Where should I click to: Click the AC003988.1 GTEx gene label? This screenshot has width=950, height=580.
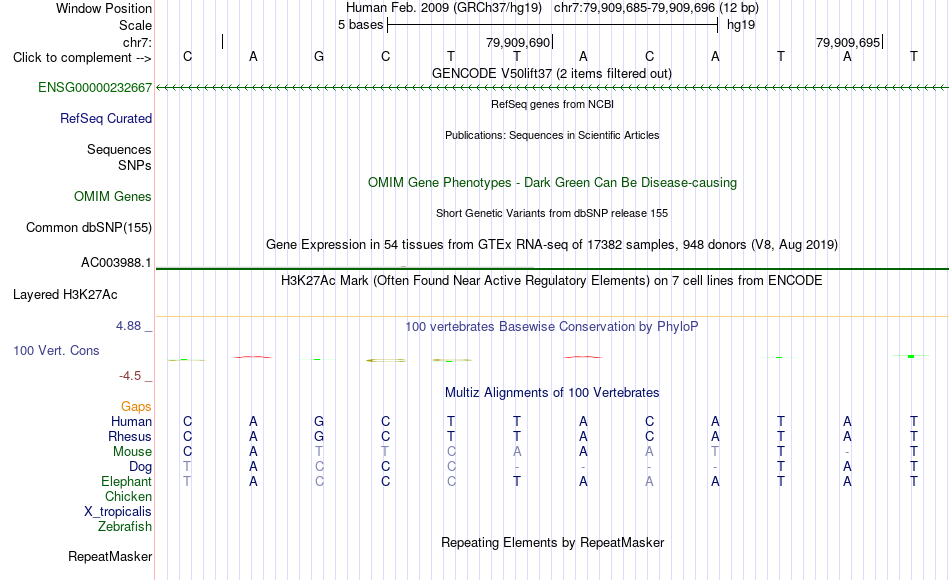pos(116,262)
